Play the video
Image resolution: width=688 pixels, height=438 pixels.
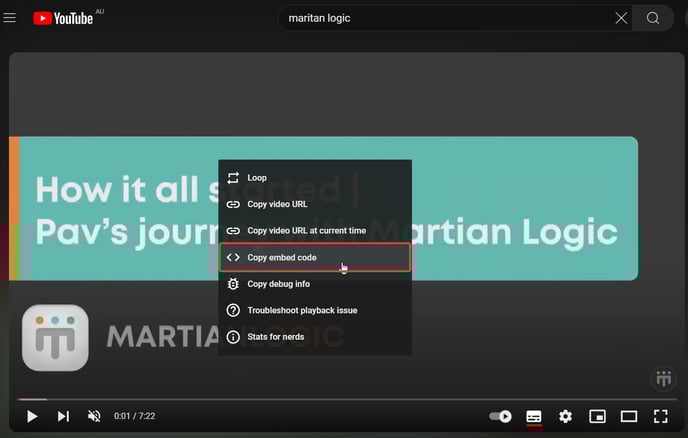coord(32,416)
